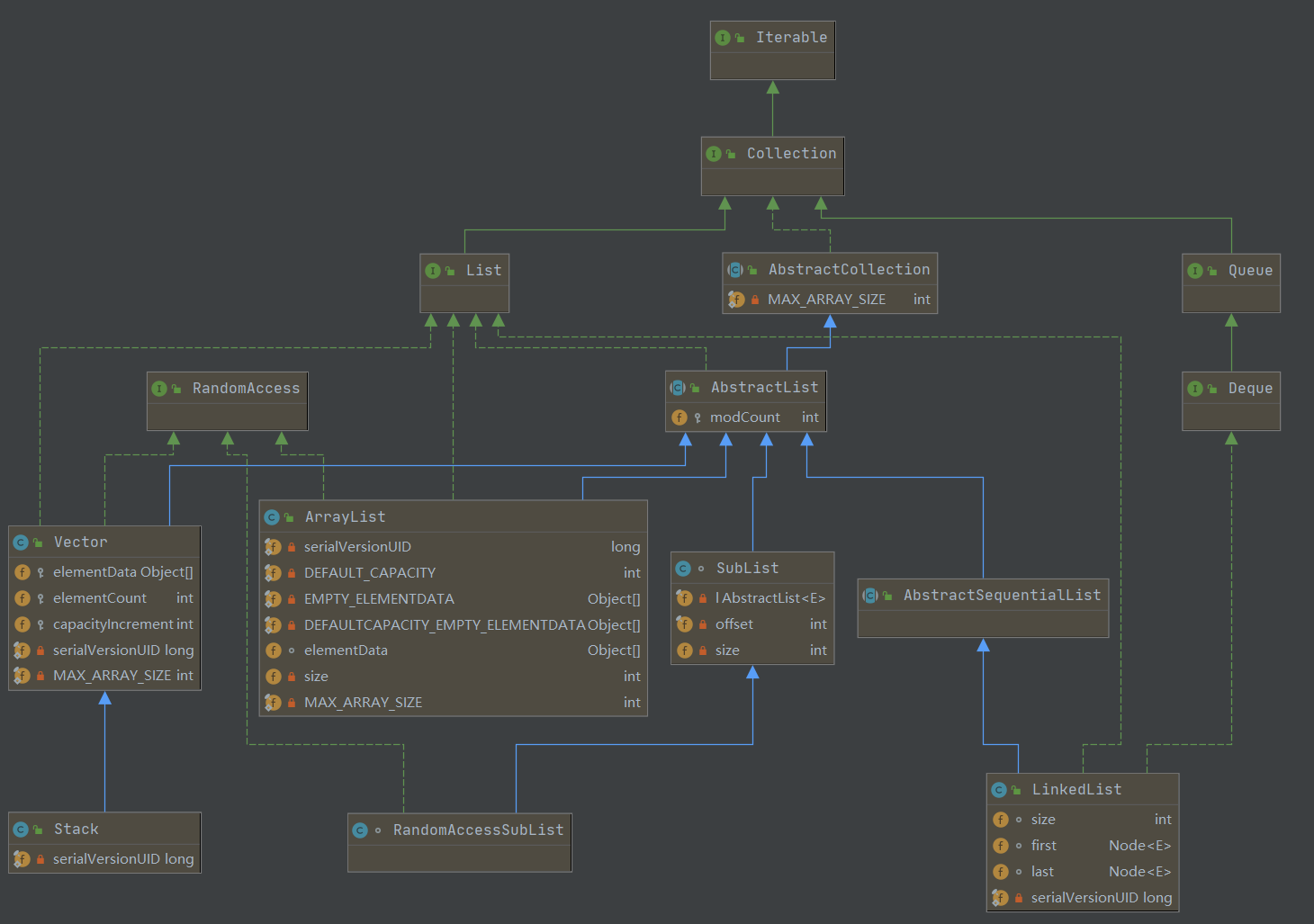Click the interface icon beside Iterable

(x=722, y=38)
